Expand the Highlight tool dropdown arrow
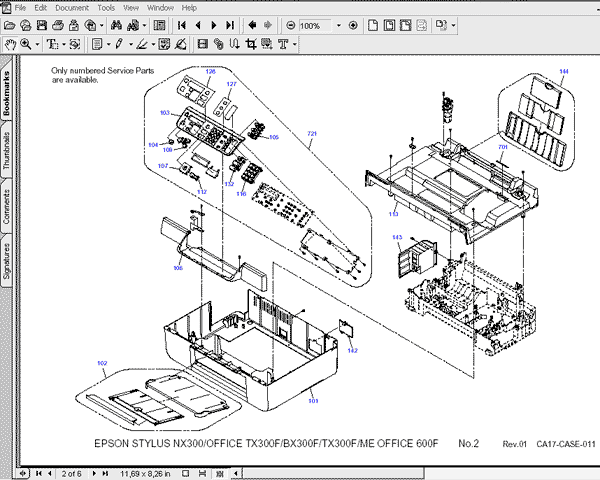Image resolution: width=600 pixels, height=480 pixels. pos(153,45)
